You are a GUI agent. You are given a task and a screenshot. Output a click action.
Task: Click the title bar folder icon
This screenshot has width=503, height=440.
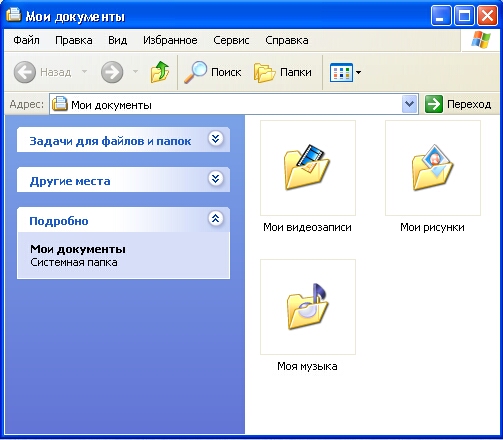coord(14,15)
